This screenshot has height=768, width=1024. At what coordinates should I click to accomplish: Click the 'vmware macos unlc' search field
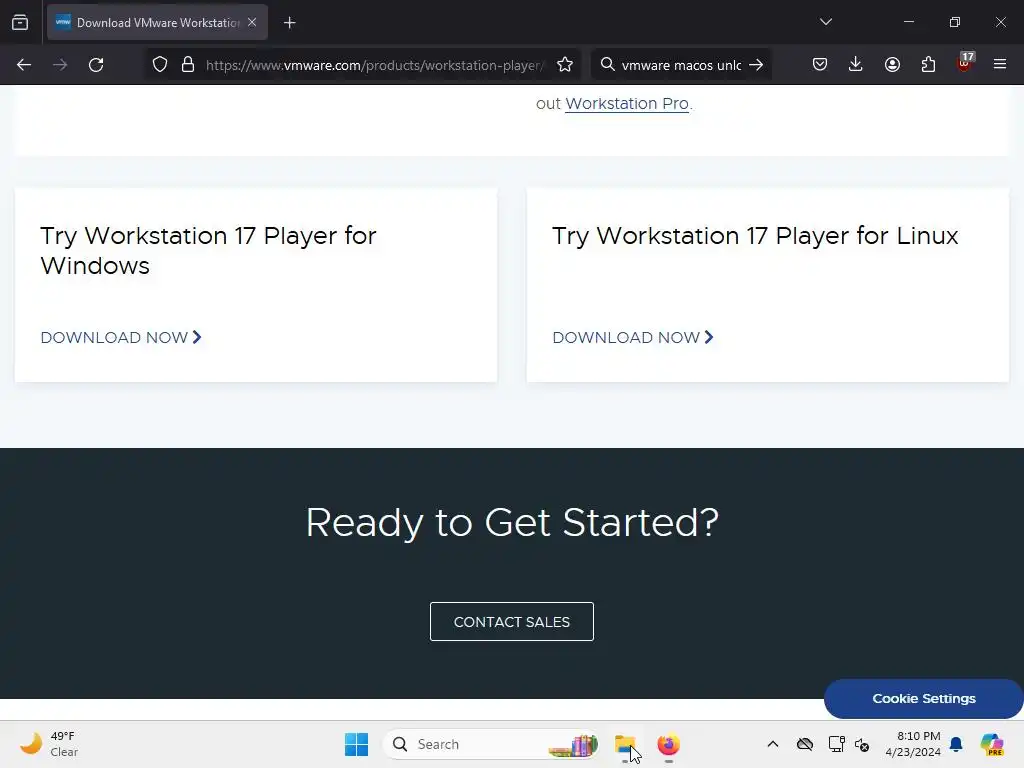681,65
